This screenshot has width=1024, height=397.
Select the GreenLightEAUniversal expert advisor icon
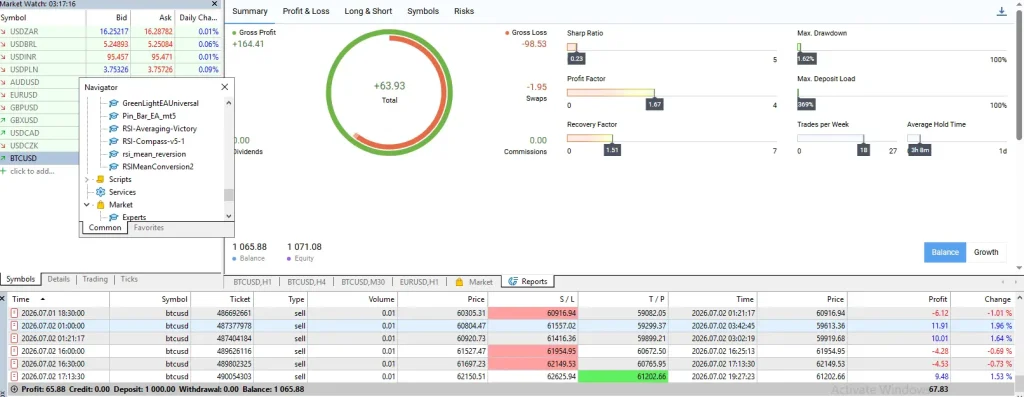[x=114, y=103]
